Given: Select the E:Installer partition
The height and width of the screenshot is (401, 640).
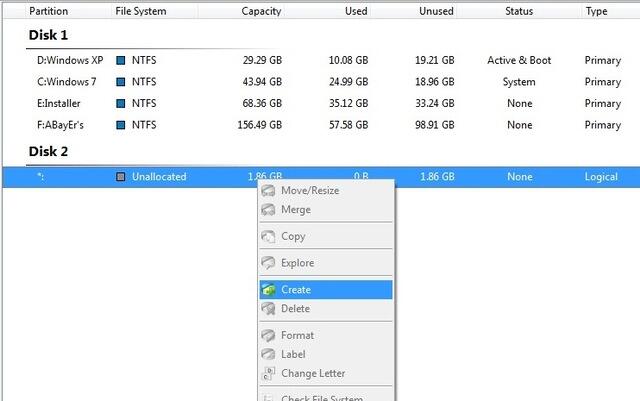Looking at the screenshot, I should pos(59,104).
